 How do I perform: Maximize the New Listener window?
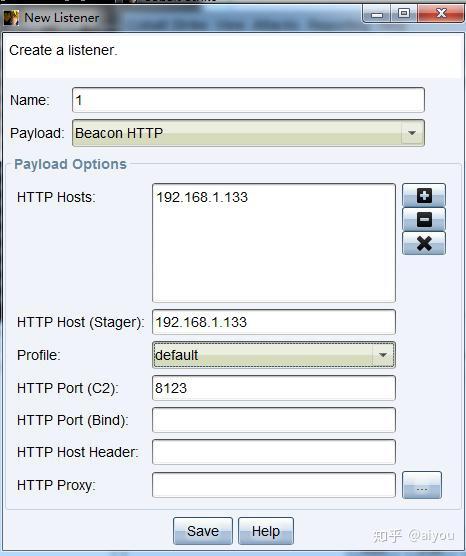click(x=404, y=14)
